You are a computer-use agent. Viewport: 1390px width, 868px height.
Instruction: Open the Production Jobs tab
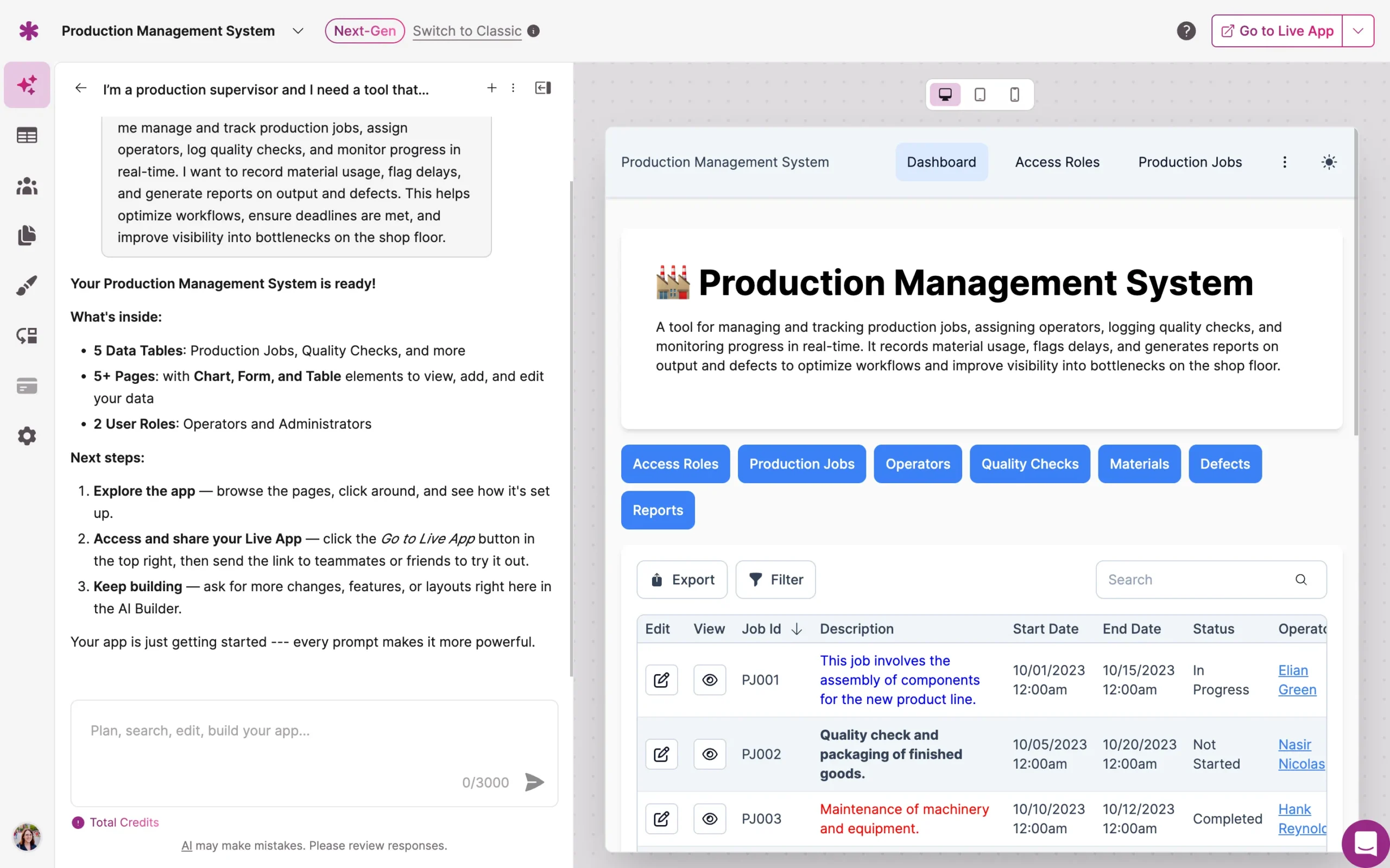coord(1190,162)
